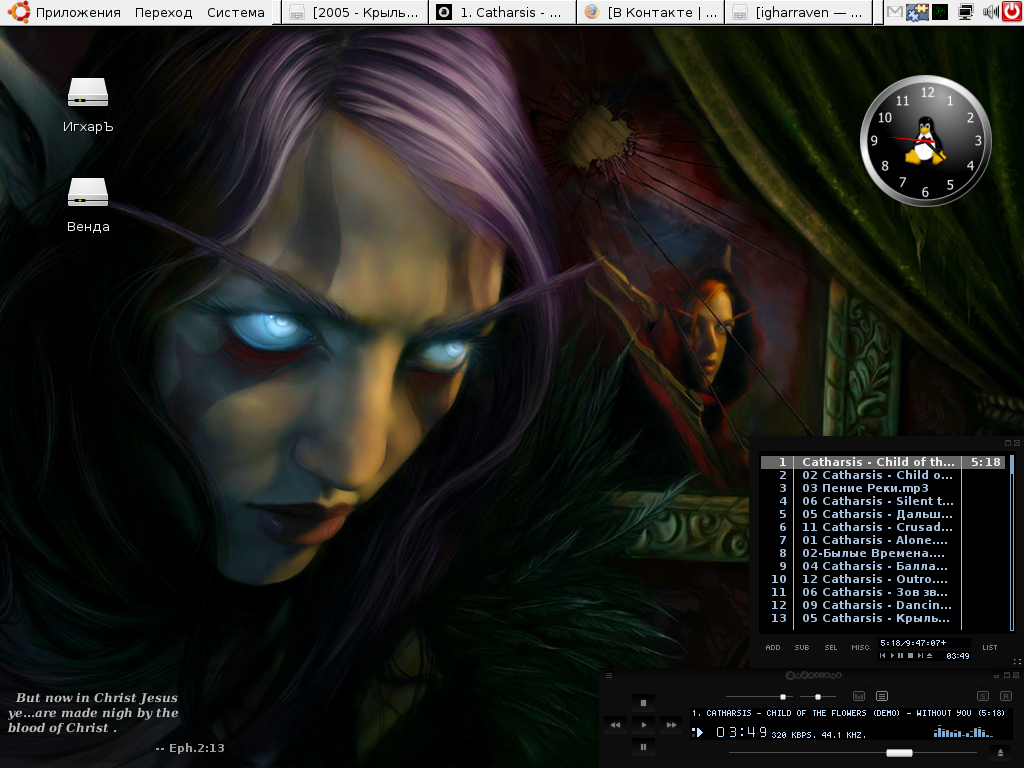Image resolution: width=1024 pixels, height=768 pixels.
Task: Open the Венда drive desktop icon
Action: pos(88,205)
